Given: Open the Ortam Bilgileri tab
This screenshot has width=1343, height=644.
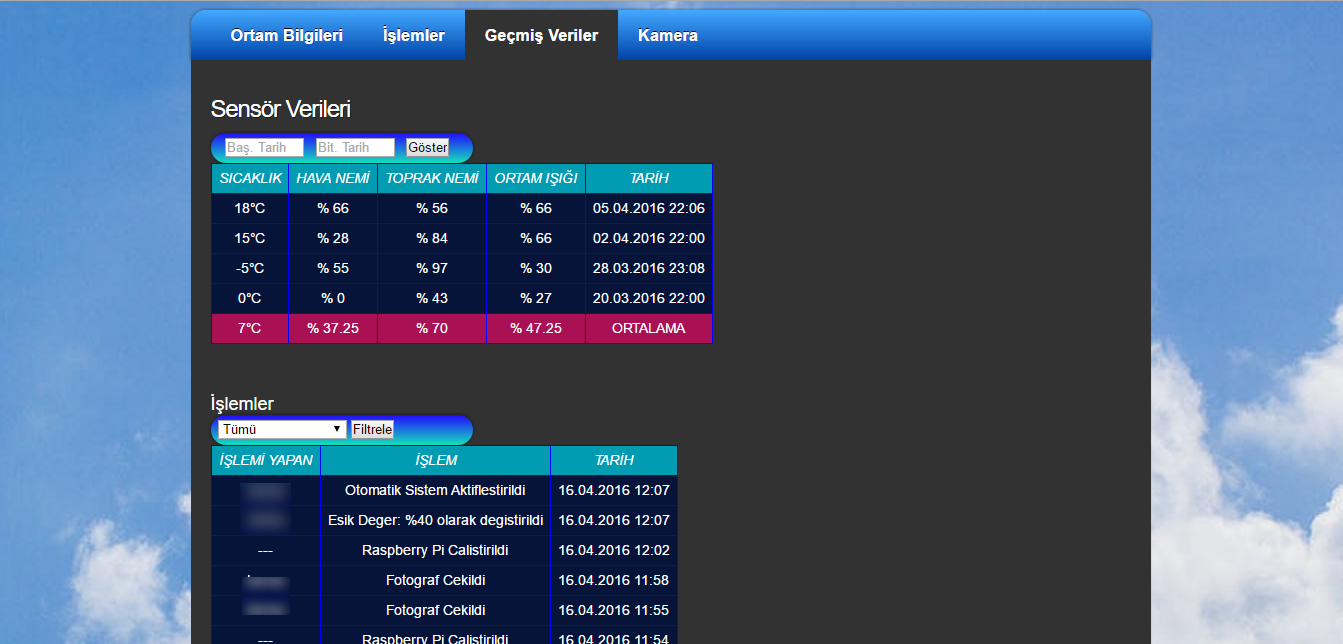Looking at the screenshot, I should pyautogui.click(x=286, y=36).
